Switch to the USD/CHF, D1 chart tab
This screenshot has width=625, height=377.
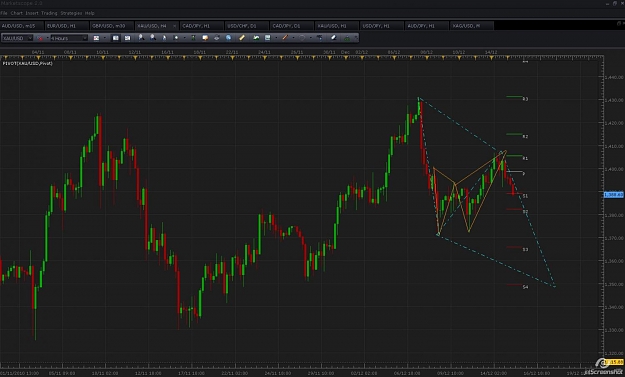click(246, 26)
